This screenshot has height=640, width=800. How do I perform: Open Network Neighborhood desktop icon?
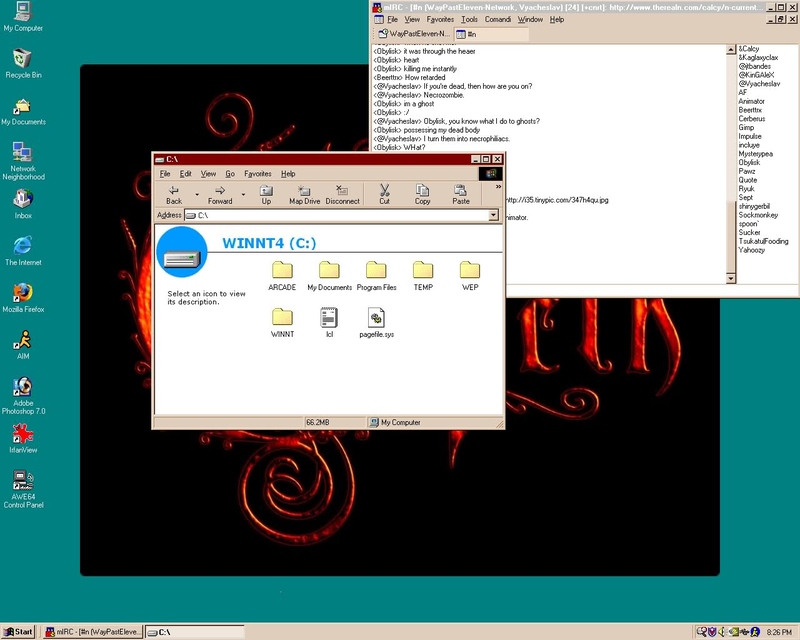click(23, 161)
